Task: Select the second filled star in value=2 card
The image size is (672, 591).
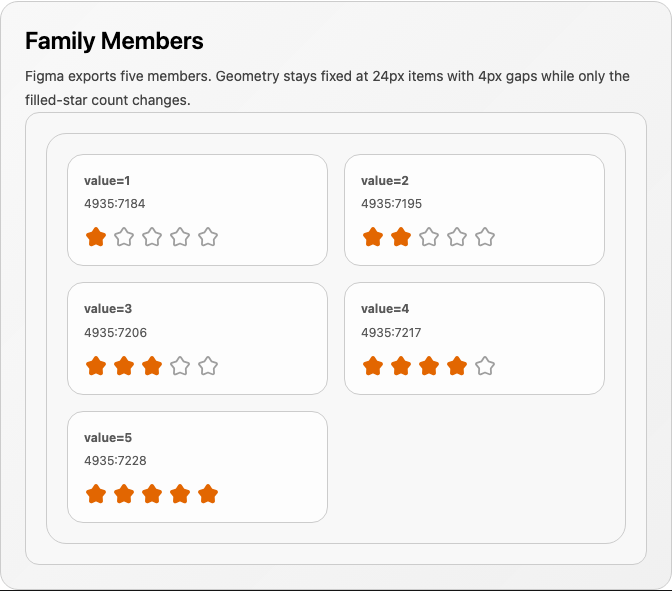Action: pos(401,237)
